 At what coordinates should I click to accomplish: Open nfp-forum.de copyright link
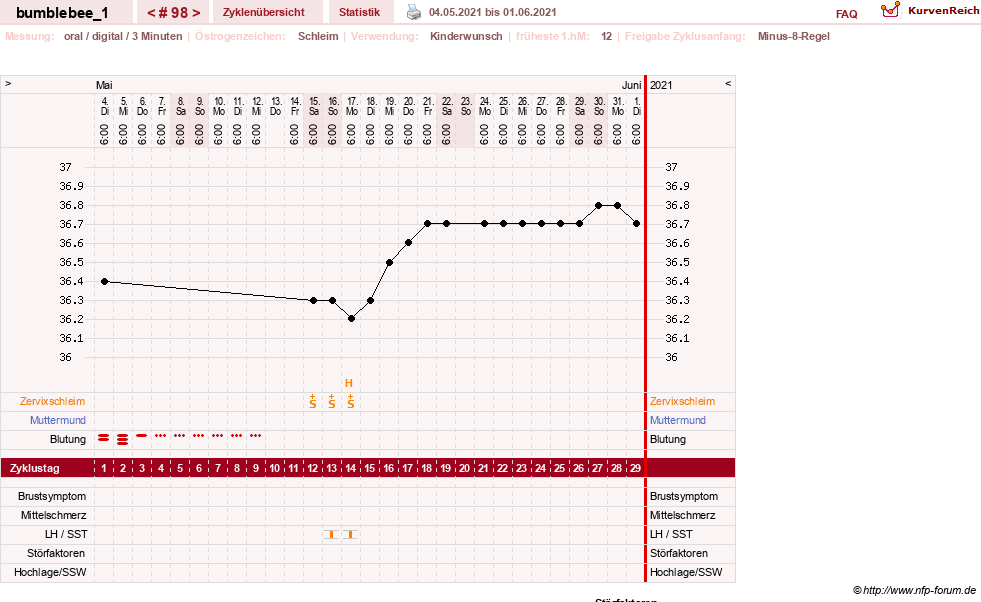[914, 590]
